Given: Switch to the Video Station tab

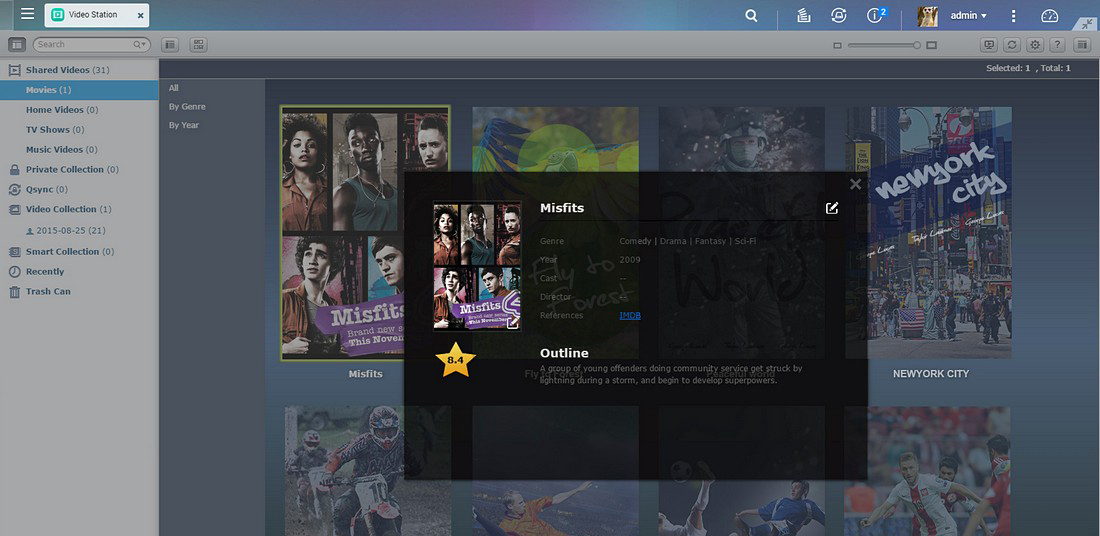Looking at the screenshot, I should (97, 15).
